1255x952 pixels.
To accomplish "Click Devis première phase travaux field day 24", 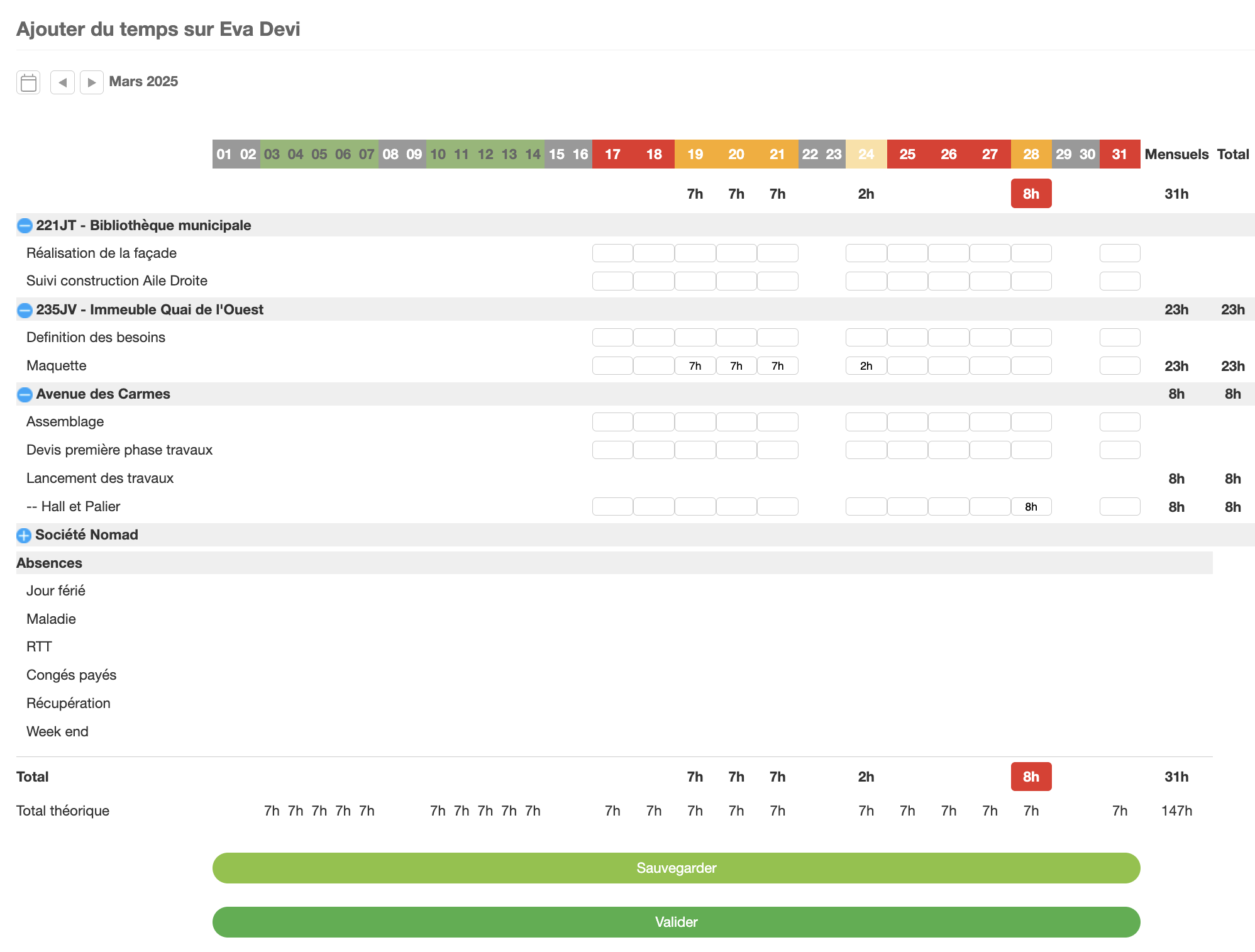I will click(866, 450).
